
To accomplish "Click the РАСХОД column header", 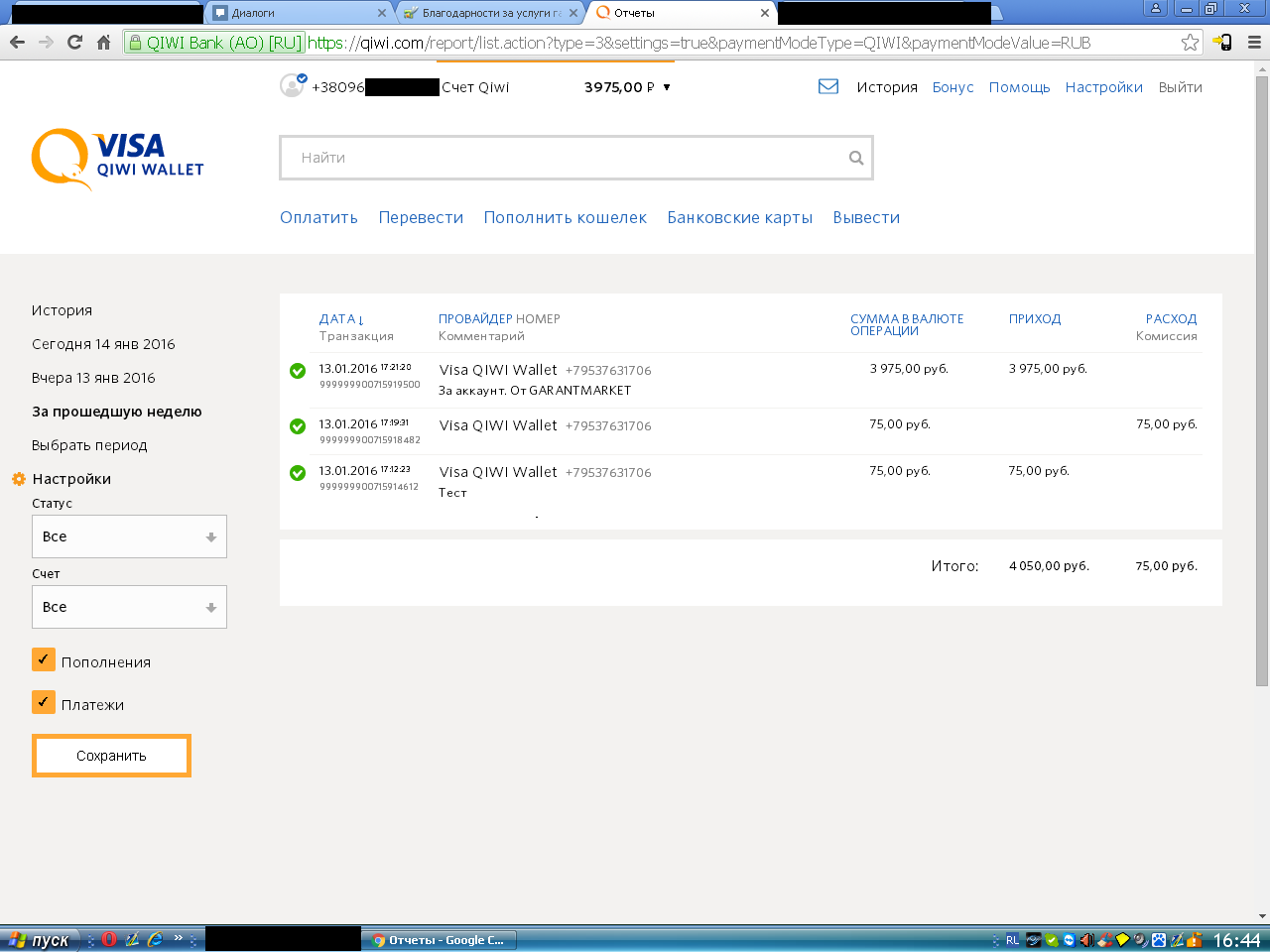I will tap(1171, 319).
